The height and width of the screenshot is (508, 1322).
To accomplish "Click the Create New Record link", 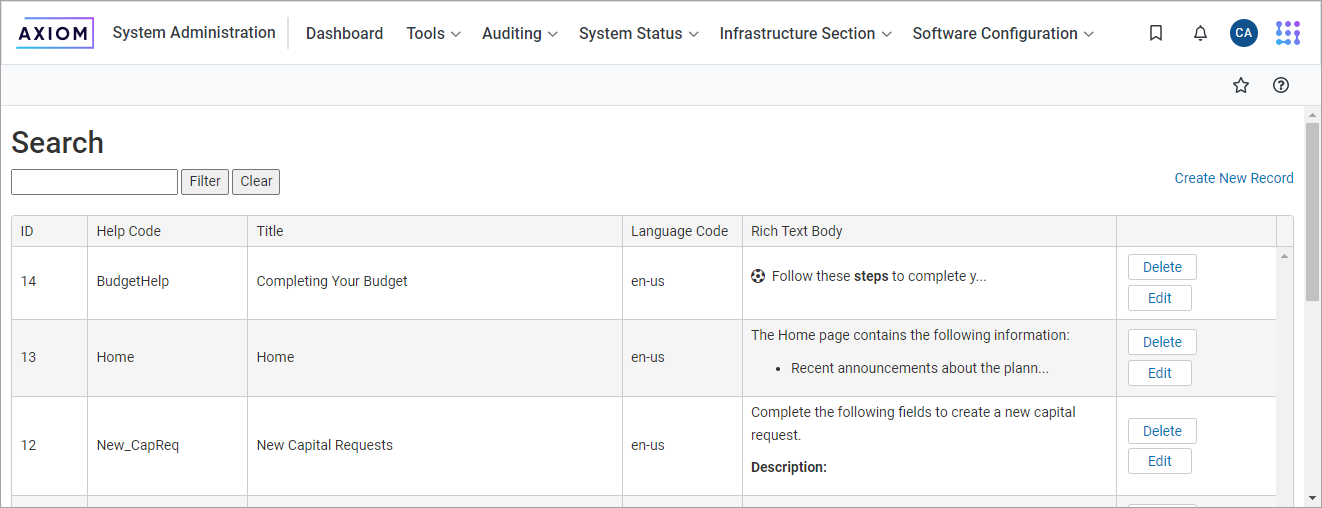I will tap(1233, 178).
